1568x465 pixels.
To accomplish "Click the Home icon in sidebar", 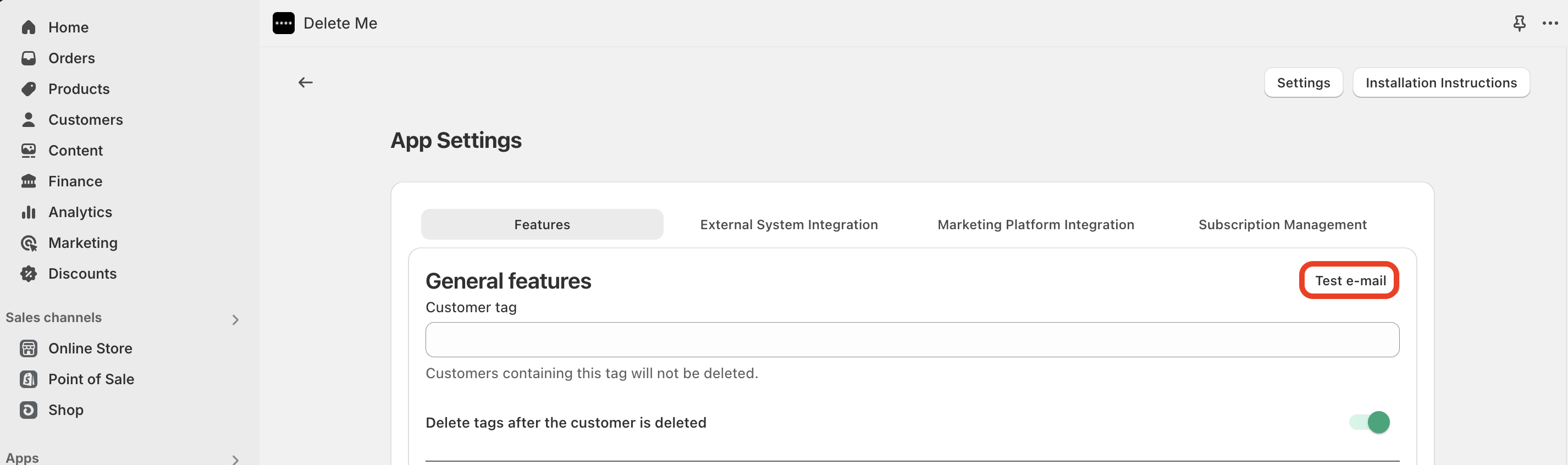I will [x=29, y=27].
